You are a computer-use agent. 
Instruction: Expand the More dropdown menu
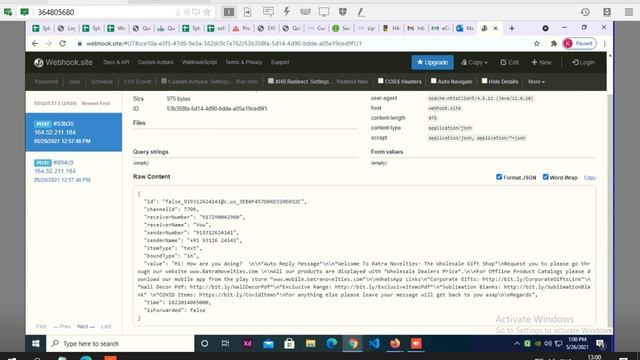536,82
